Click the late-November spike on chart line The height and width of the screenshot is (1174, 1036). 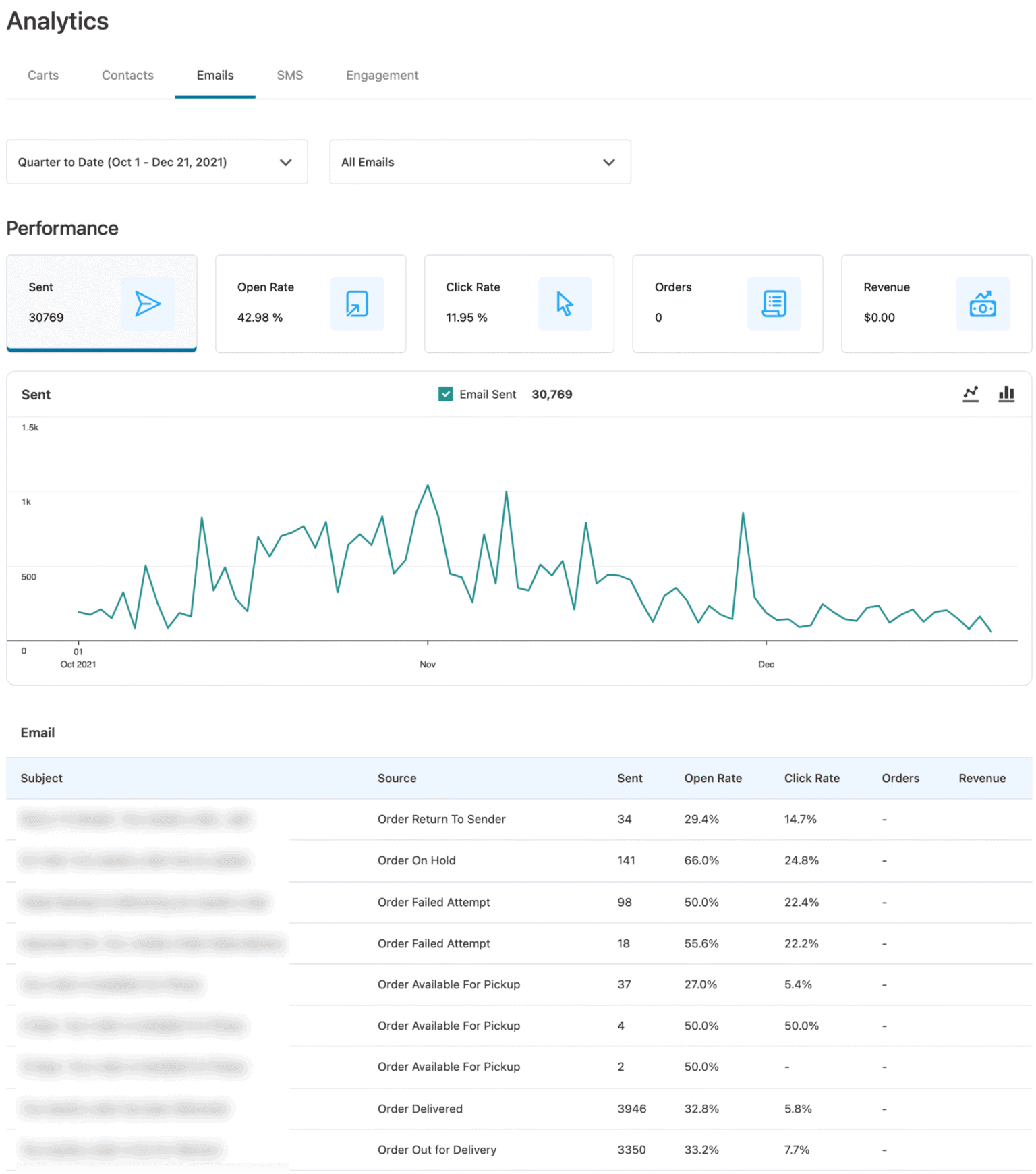(x=743, y=513)
